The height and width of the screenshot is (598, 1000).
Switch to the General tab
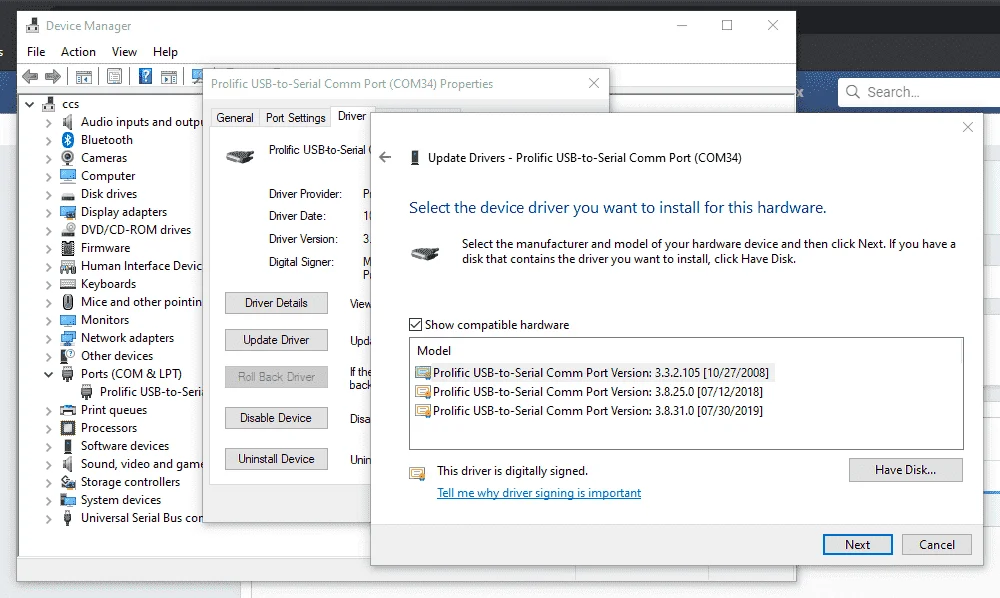pyautogui.click(x=235, y=117)
